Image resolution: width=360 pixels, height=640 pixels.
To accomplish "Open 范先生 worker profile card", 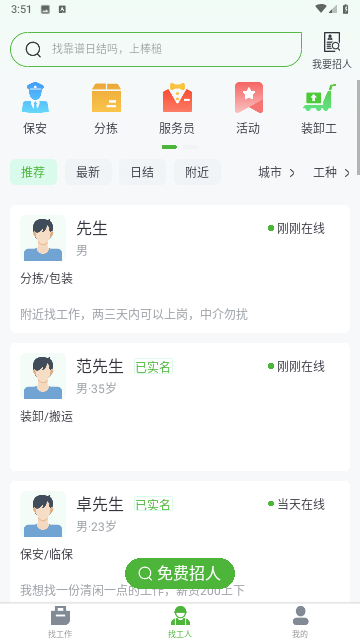I will tap(180, 407).
